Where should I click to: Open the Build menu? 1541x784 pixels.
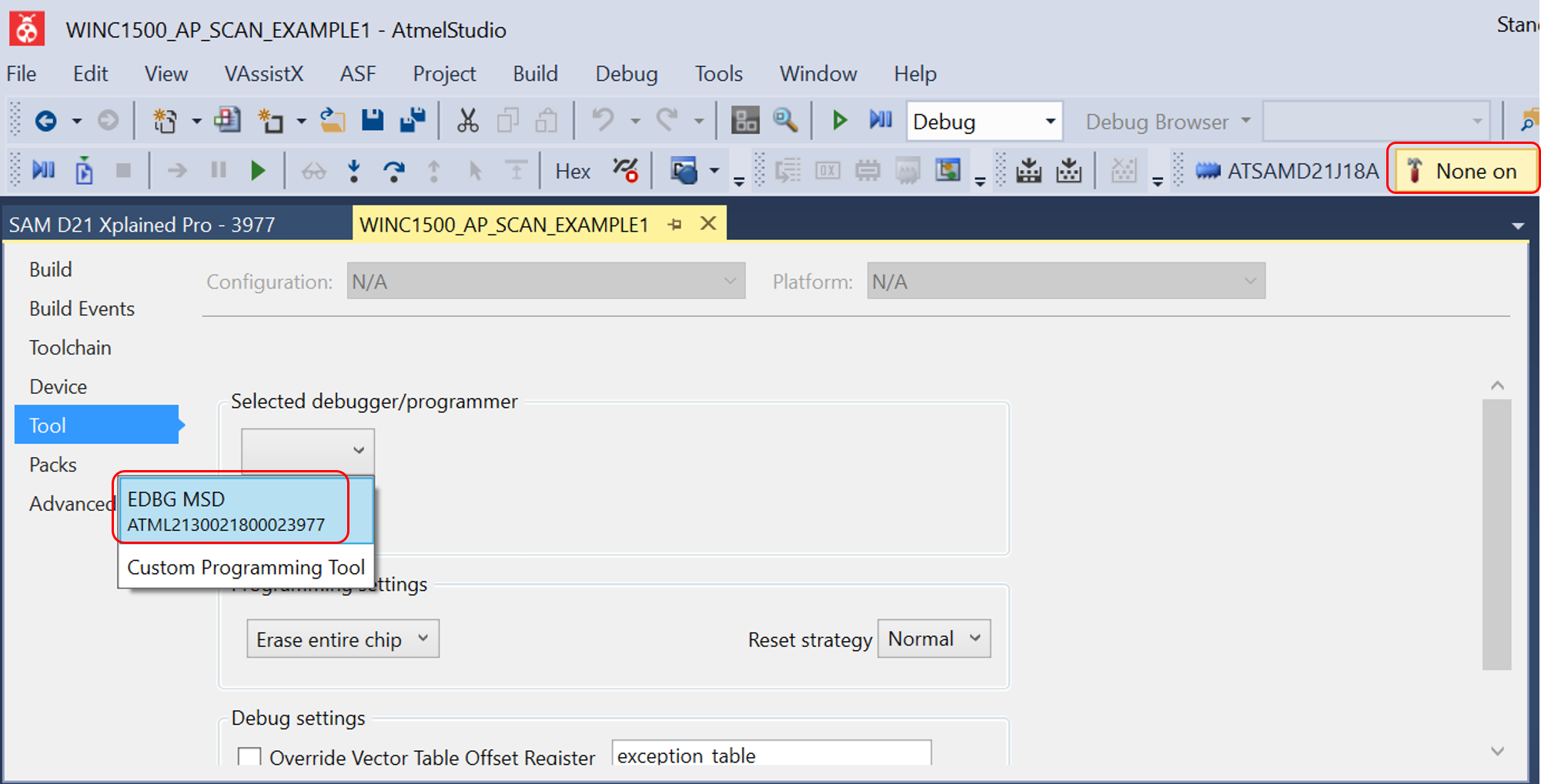535,74
